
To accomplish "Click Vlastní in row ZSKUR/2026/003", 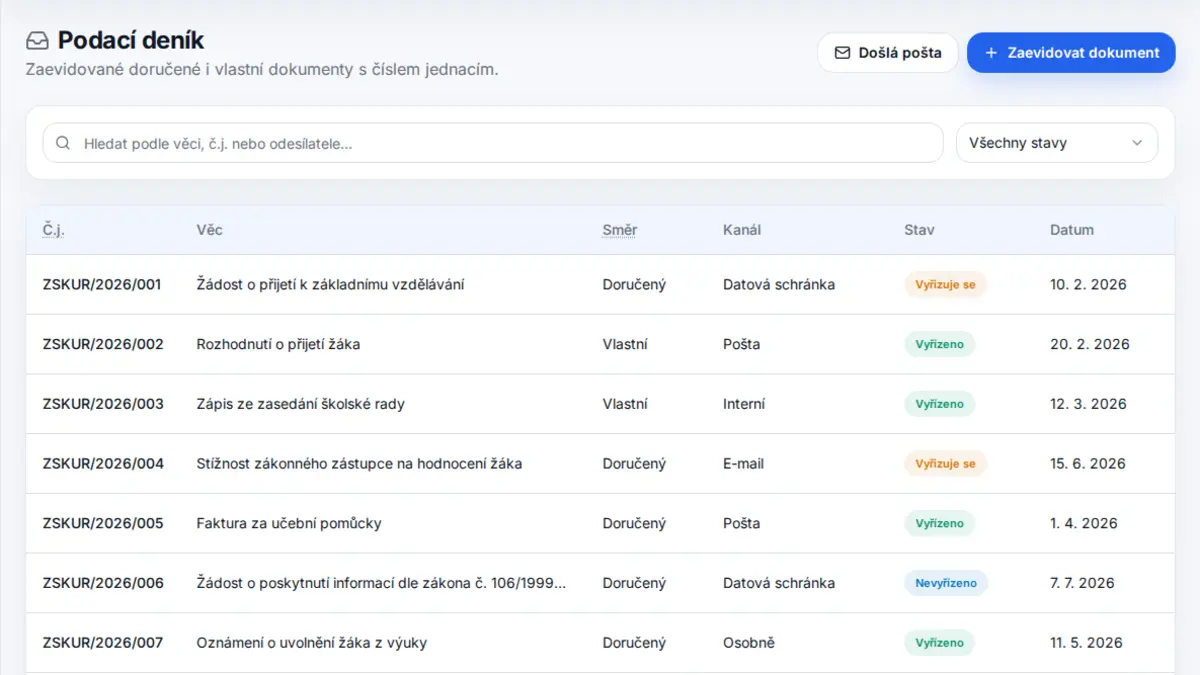I will [x=625, y=404].
